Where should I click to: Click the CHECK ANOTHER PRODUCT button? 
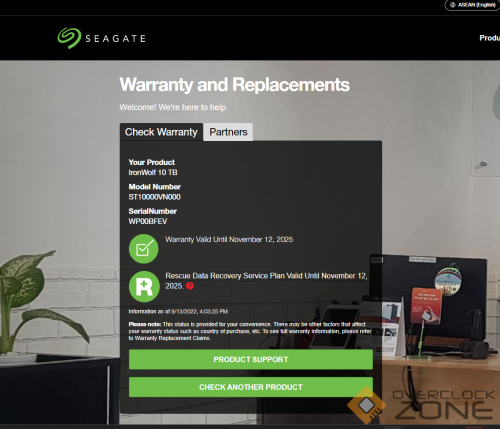point(251,387)
